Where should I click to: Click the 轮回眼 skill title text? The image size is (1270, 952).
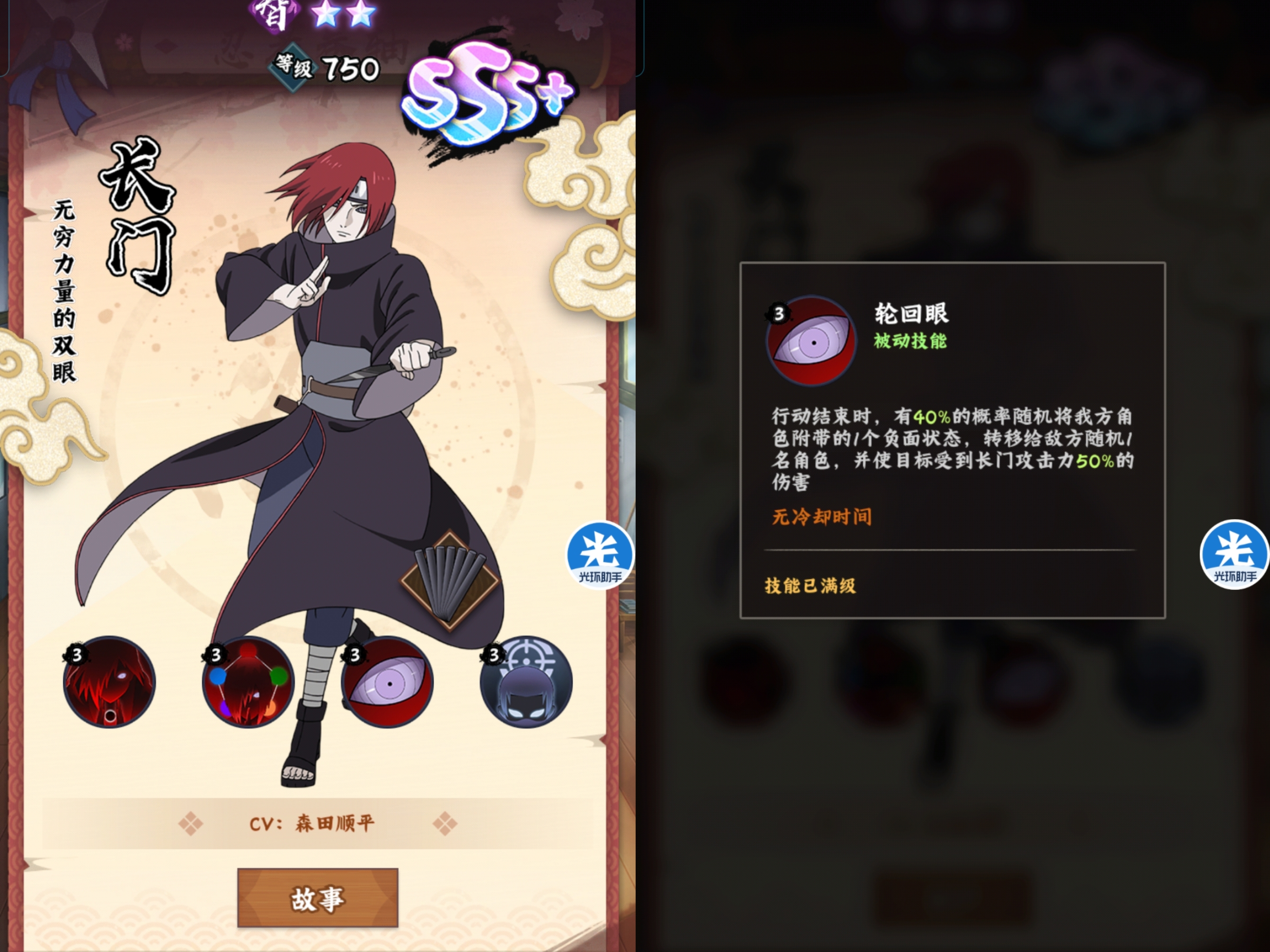(912, 314)
